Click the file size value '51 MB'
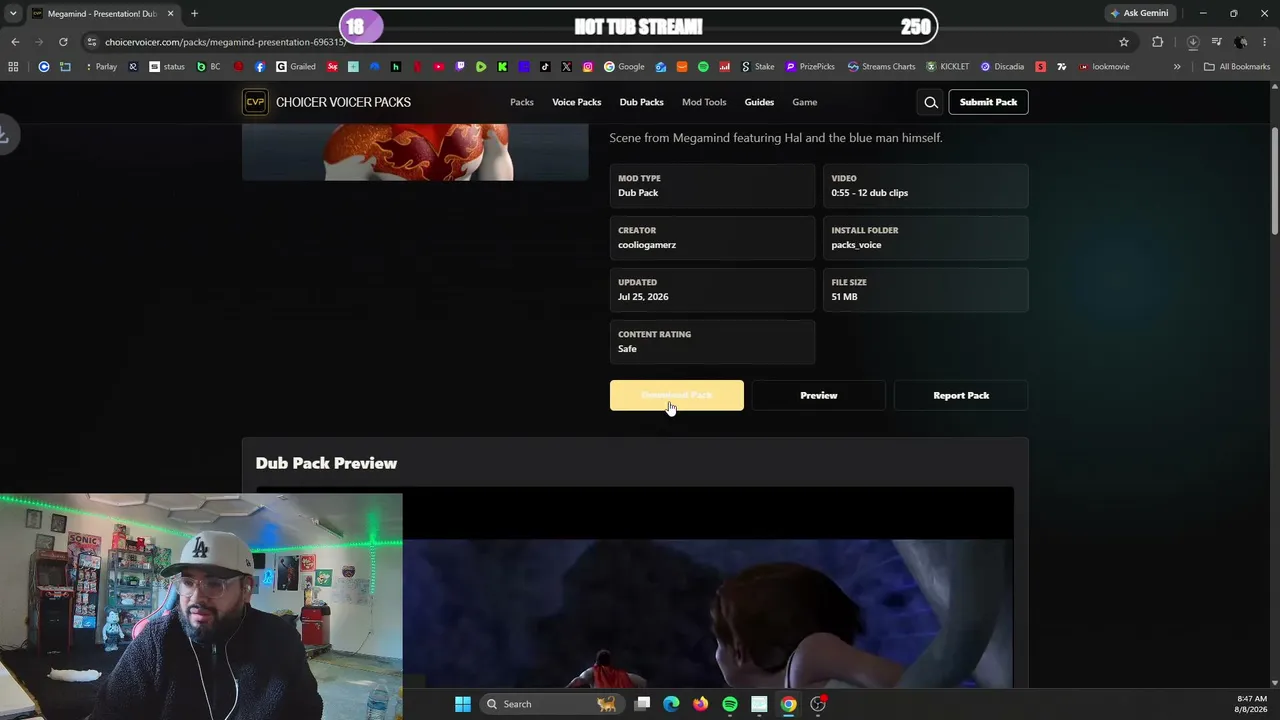Screen dimensions: 1280x720 click(844, 297)
